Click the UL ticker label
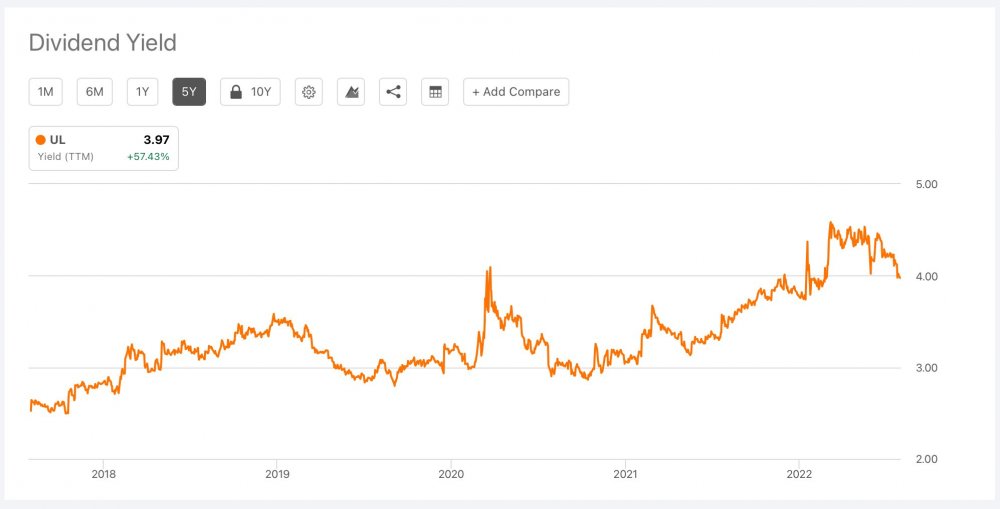The height and width of the screenshot is (509, 1000). point(58,140)
